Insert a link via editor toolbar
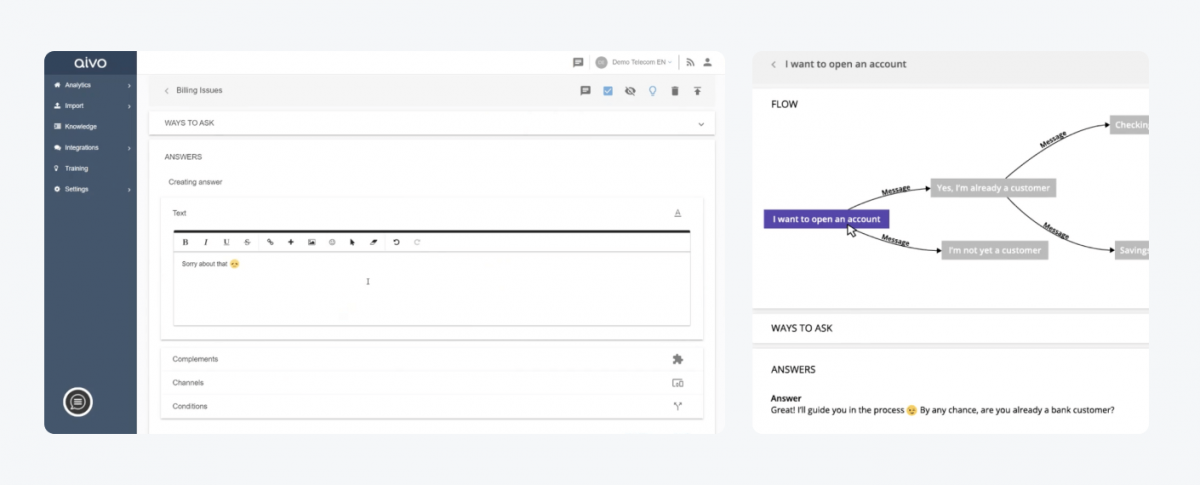Viewport: 1200px width, 485px height. click(x=270, y=242)
